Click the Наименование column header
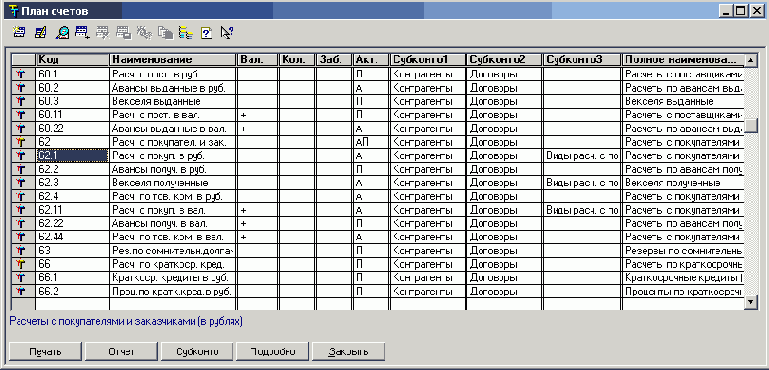The image size is (769, 370). (x=173, y=60)
